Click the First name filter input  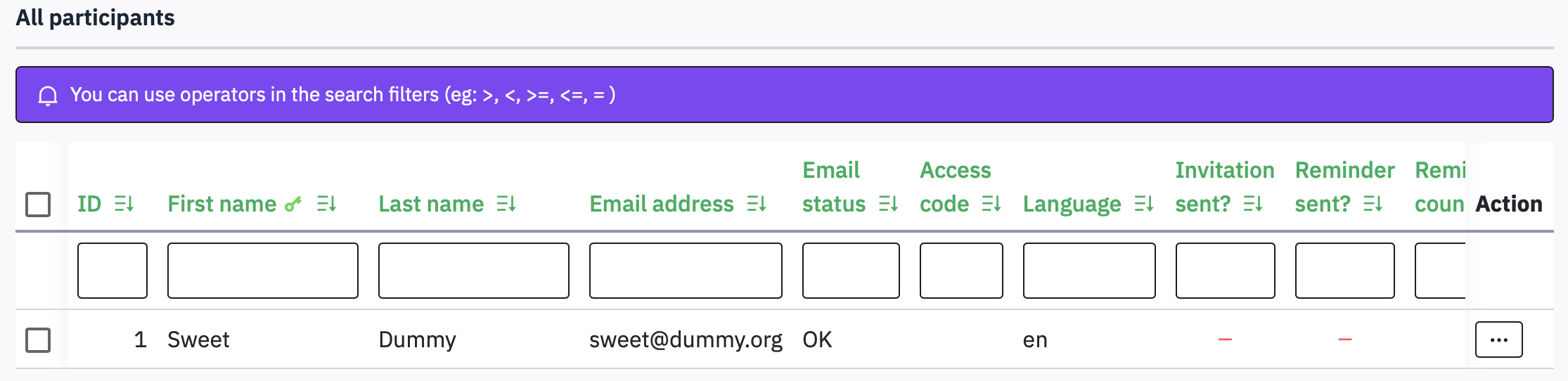(263, 271)
